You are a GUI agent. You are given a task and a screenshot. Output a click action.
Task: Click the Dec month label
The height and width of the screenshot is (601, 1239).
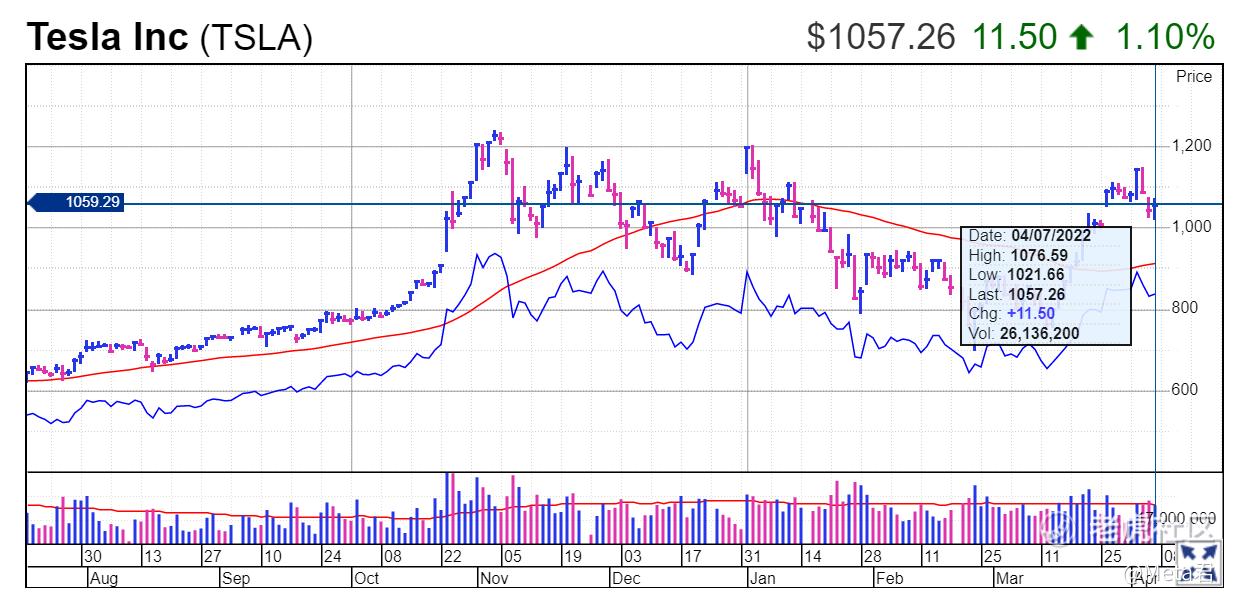(626, 578)
